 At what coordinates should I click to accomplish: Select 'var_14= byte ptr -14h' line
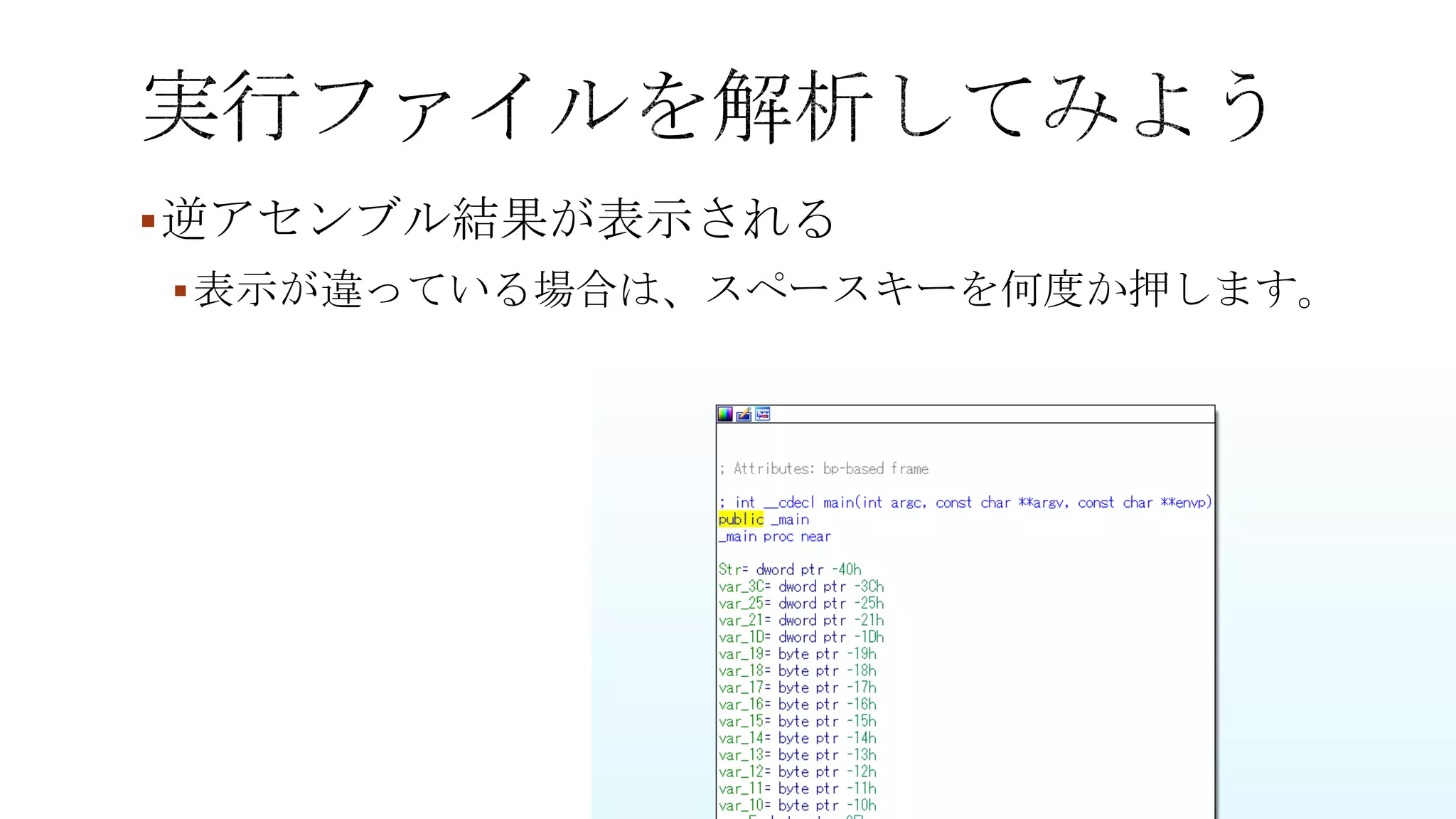(x=798, y=738)
